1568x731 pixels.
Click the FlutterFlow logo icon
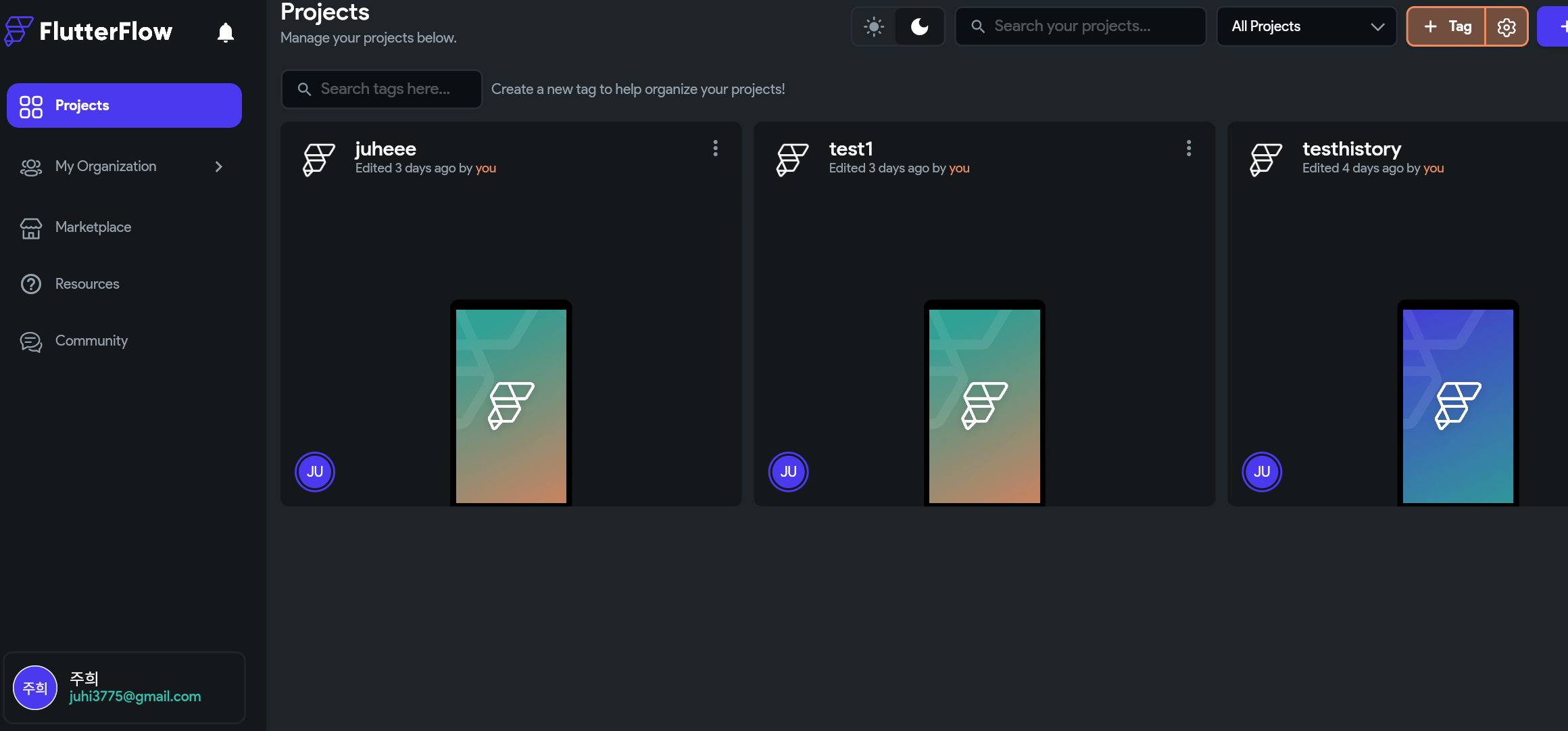coord(19,30)
